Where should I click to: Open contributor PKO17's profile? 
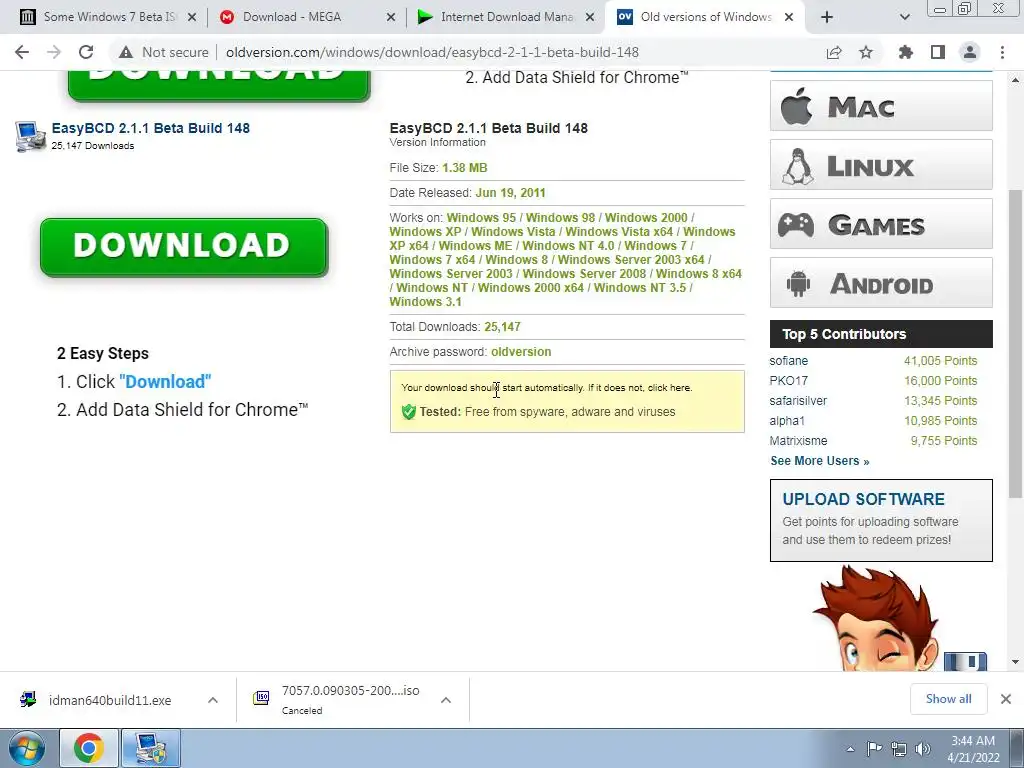coord(788,381)
